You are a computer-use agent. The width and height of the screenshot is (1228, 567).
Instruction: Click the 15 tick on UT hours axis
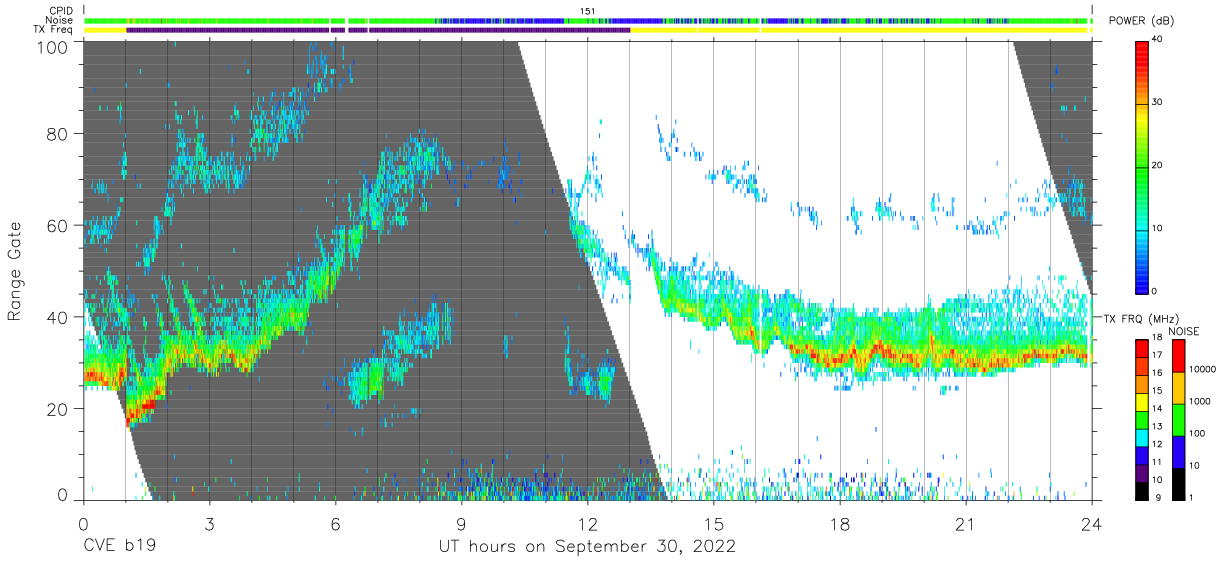(x=713, y=523)
